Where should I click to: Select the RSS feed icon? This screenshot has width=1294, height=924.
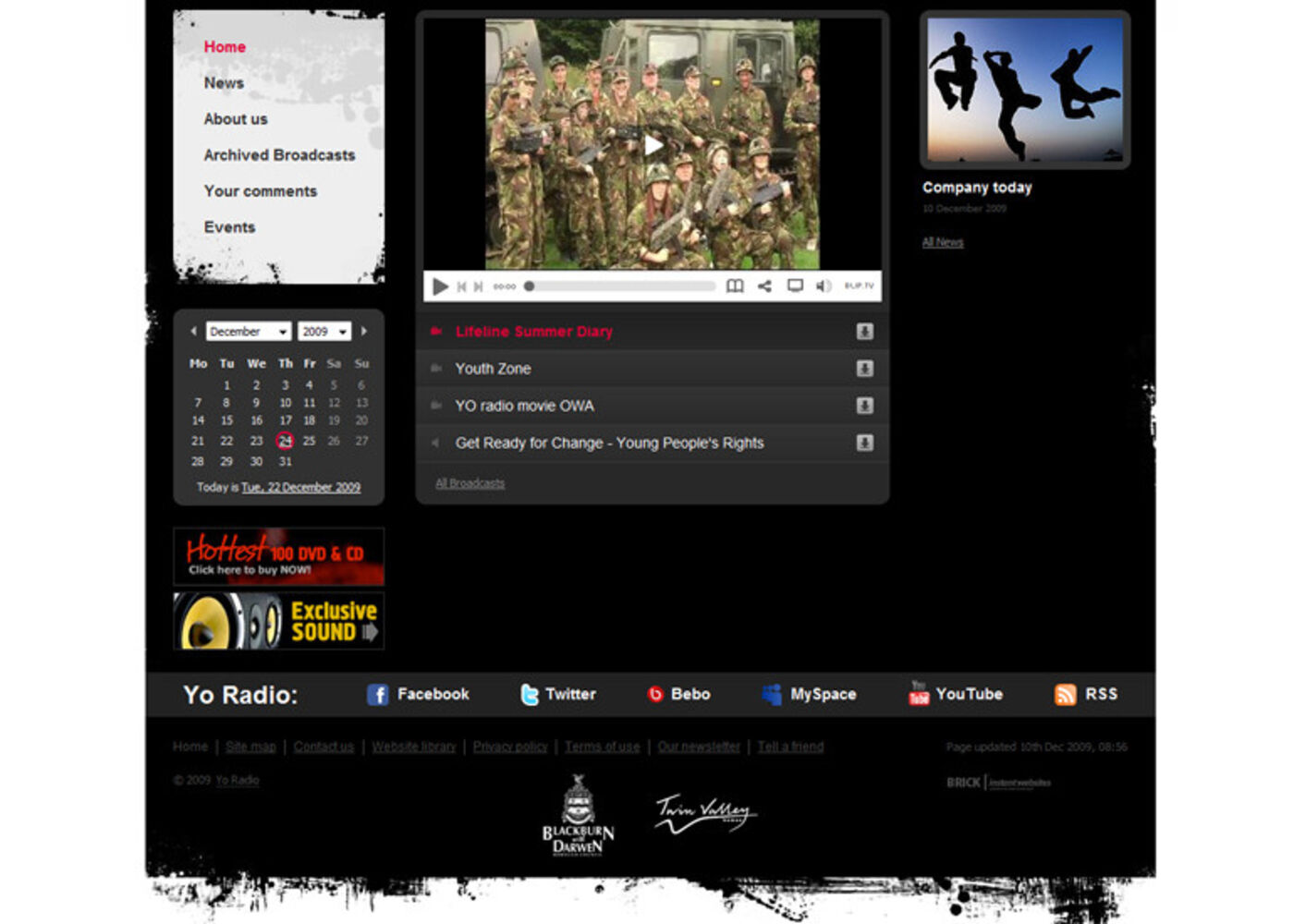pyautogui.click(x=1065, y=694)
